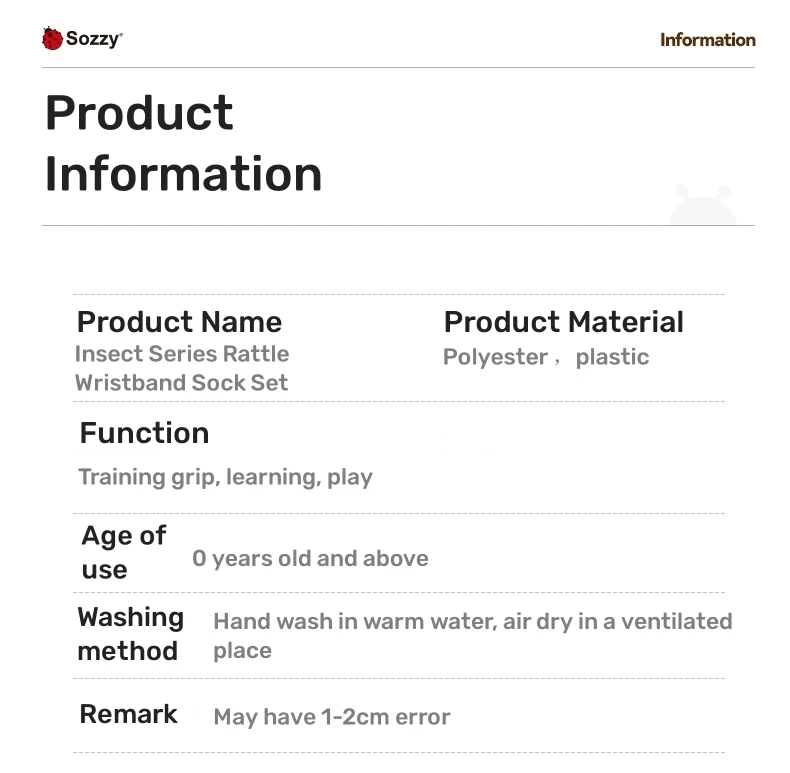The image size is (790, 773).
Task: Click 0 years old and above text
Action: click(x=310, y=559)
